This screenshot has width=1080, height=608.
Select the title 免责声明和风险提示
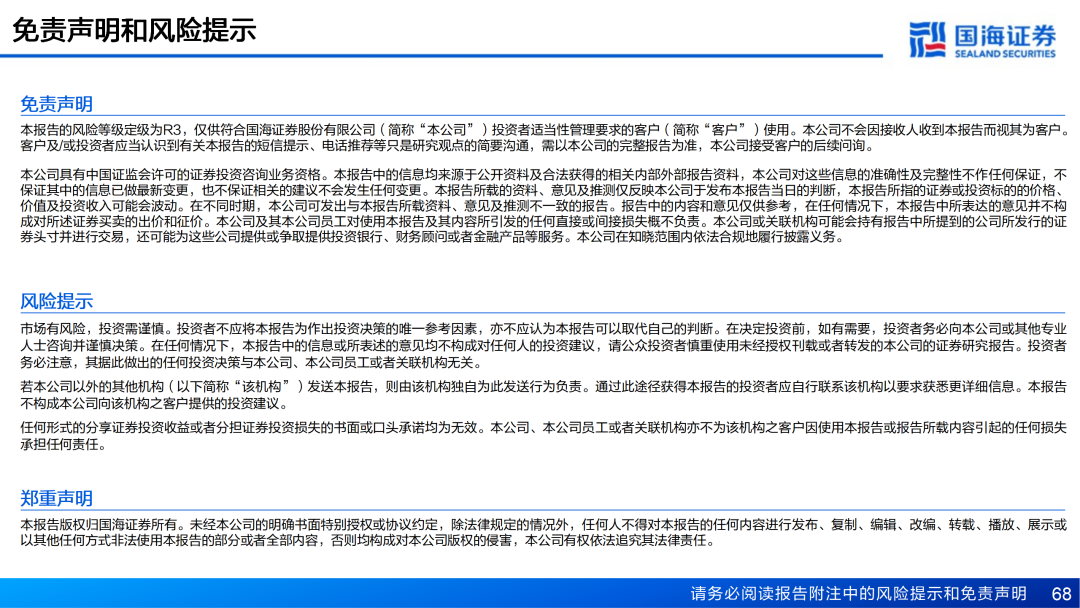[134, 30]
